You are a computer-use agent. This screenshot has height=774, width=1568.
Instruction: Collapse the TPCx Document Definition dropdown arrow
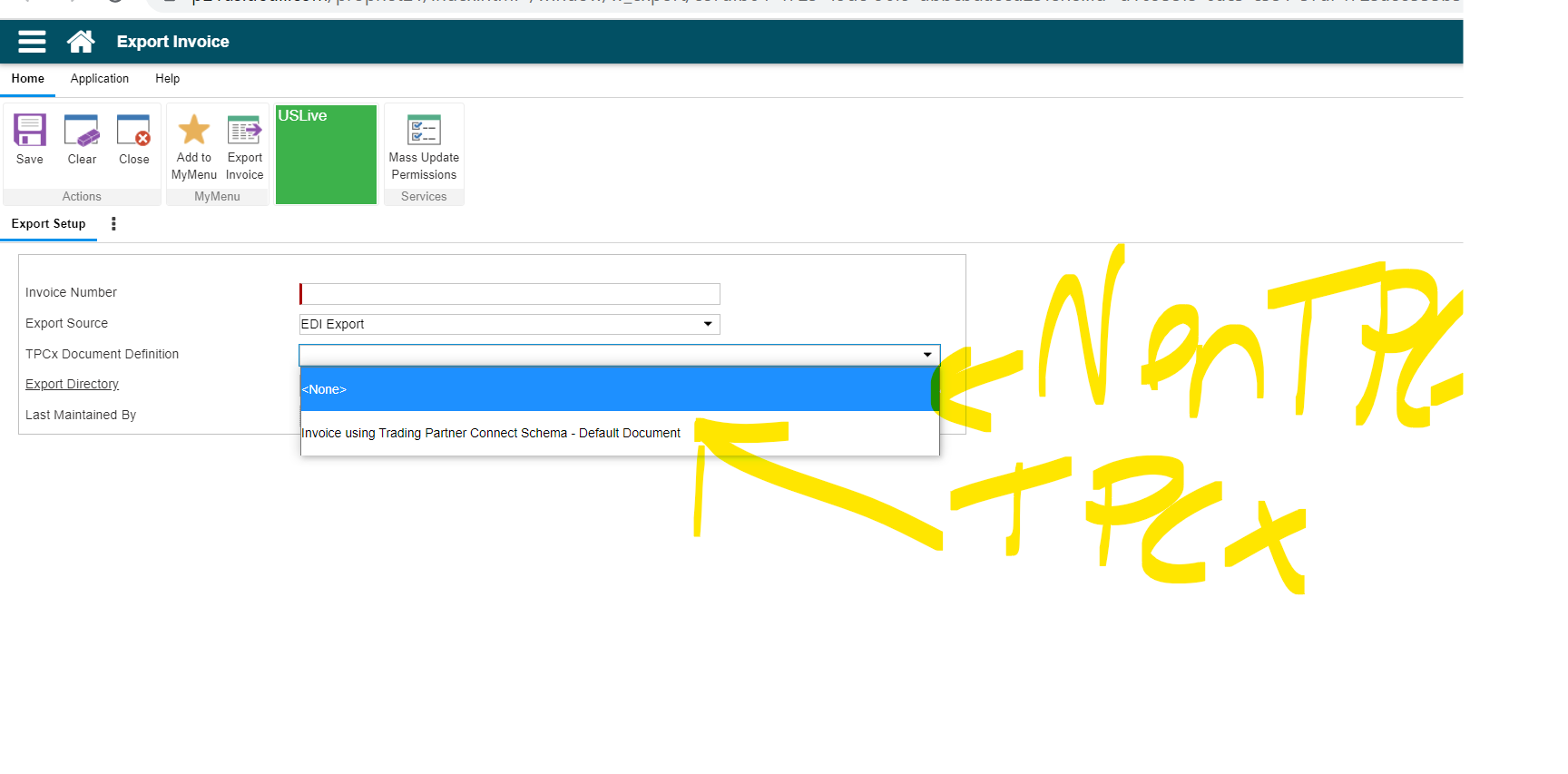(x=926, y=355)
